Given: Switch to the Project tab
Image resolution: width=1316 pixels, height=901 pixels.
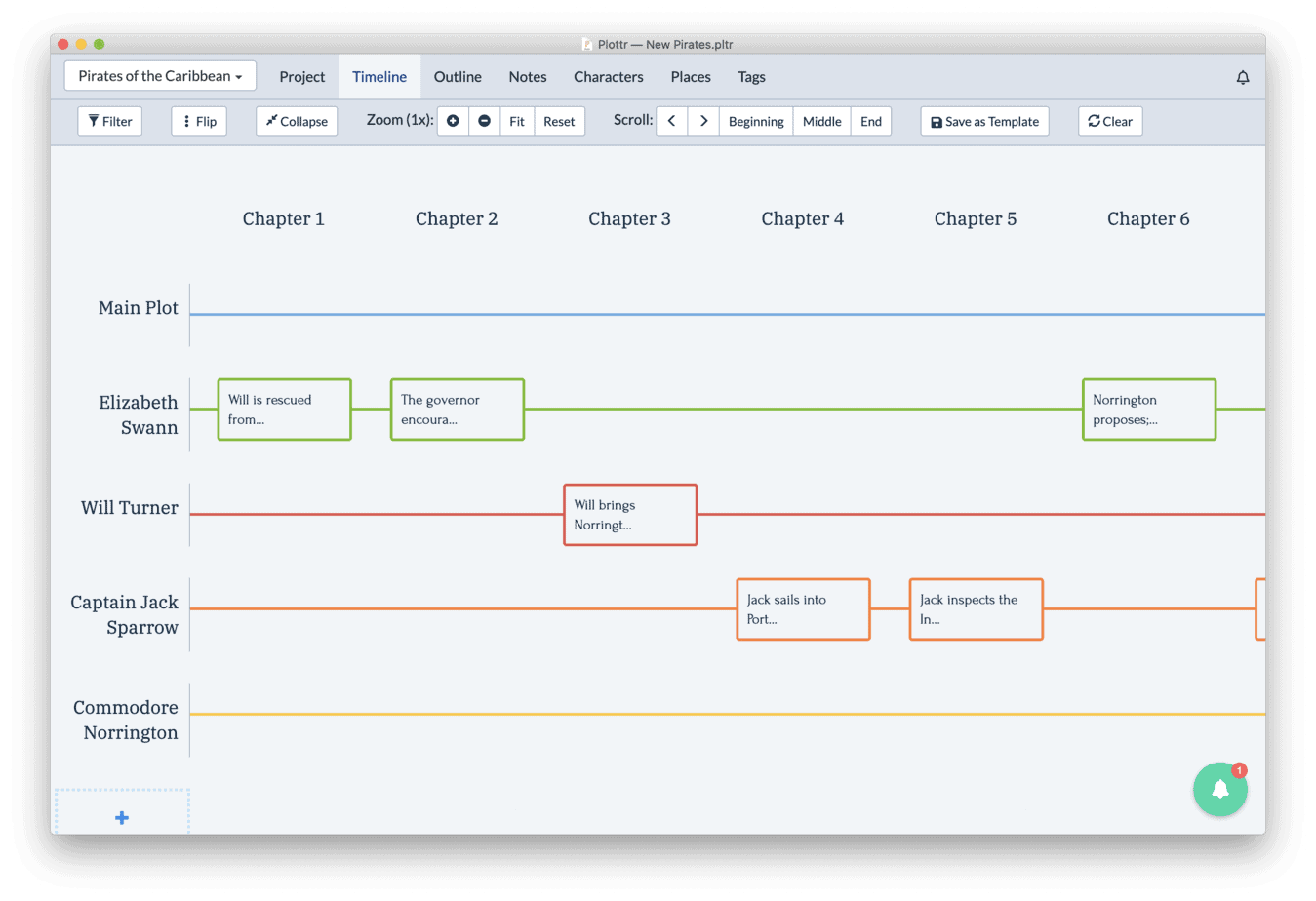Looking at the screenshot, I should (x=302, y=77).
